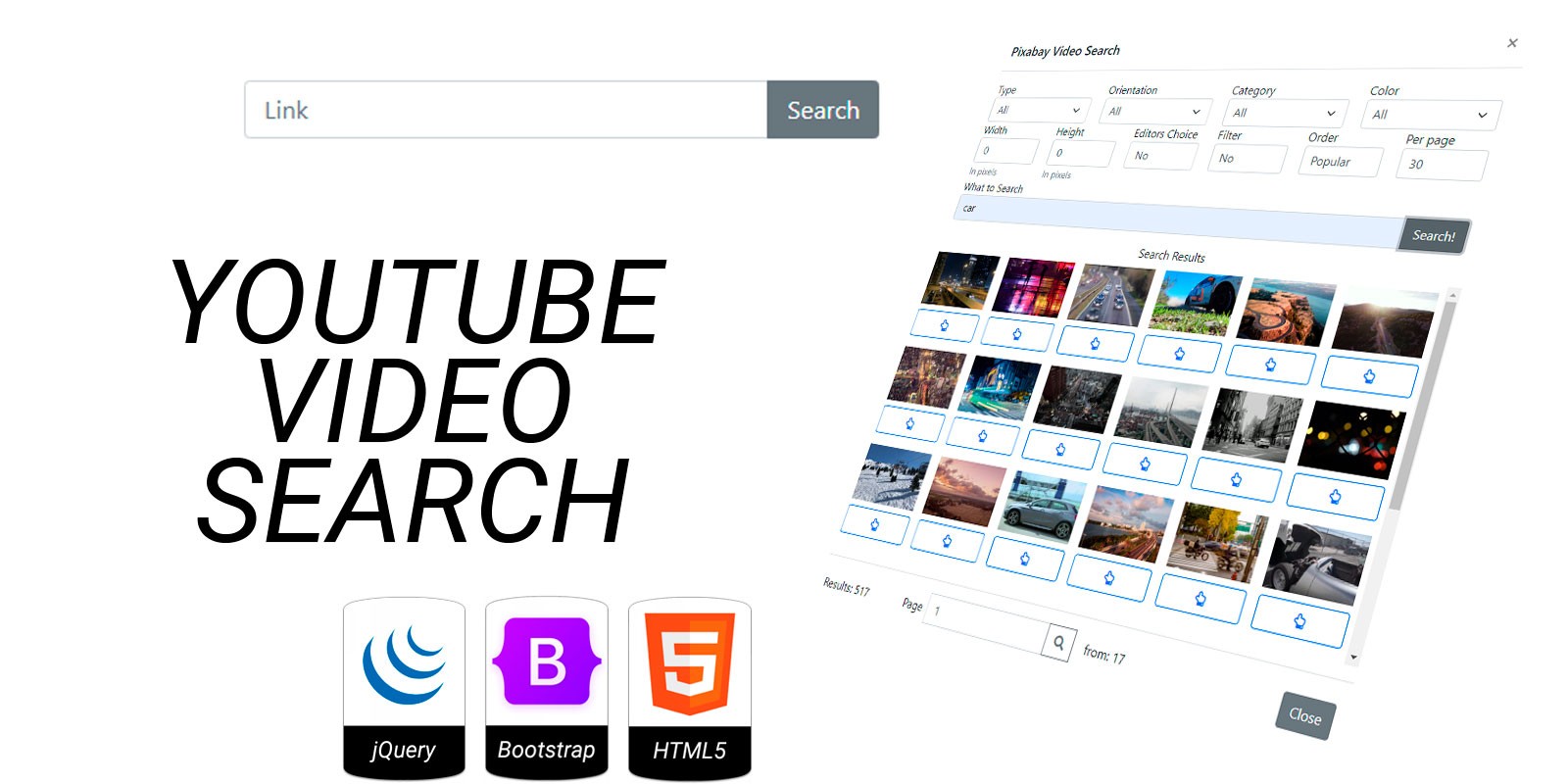Open the silver convertible thumbnail

click(1318, 563)
